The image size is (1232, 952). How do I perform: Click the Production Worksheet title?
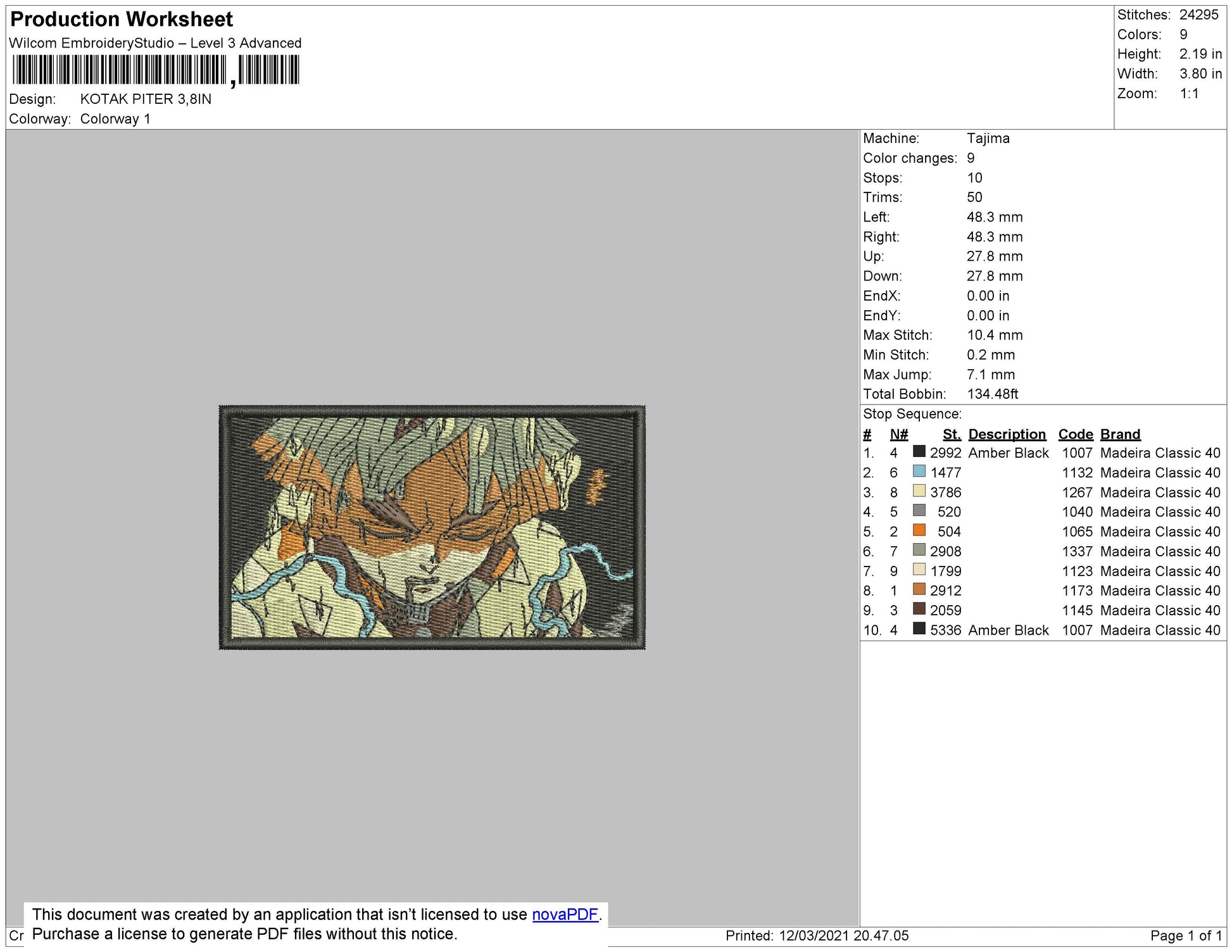(122, 20)
